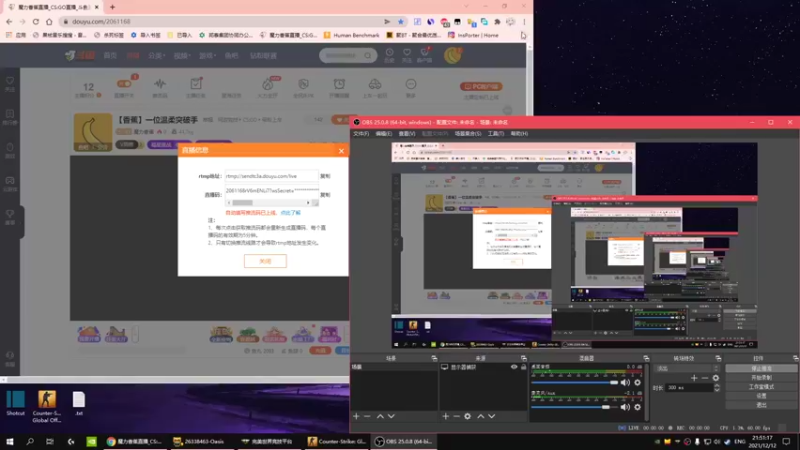The width and height of the screenshot is (800, 450).
Task: Open OBS View menu
Action: (407, 134)
